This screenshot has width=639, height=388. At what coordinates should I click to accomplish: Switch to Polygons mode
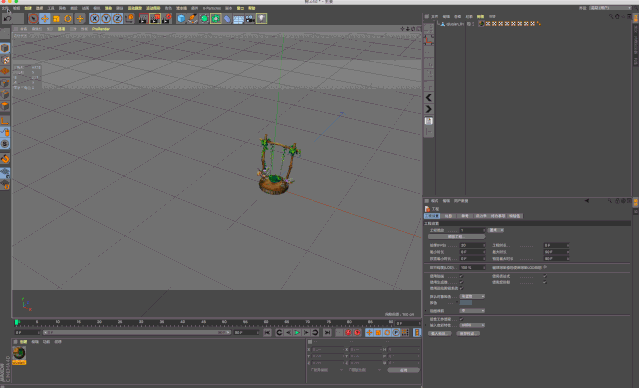click(x=5, y=106)
